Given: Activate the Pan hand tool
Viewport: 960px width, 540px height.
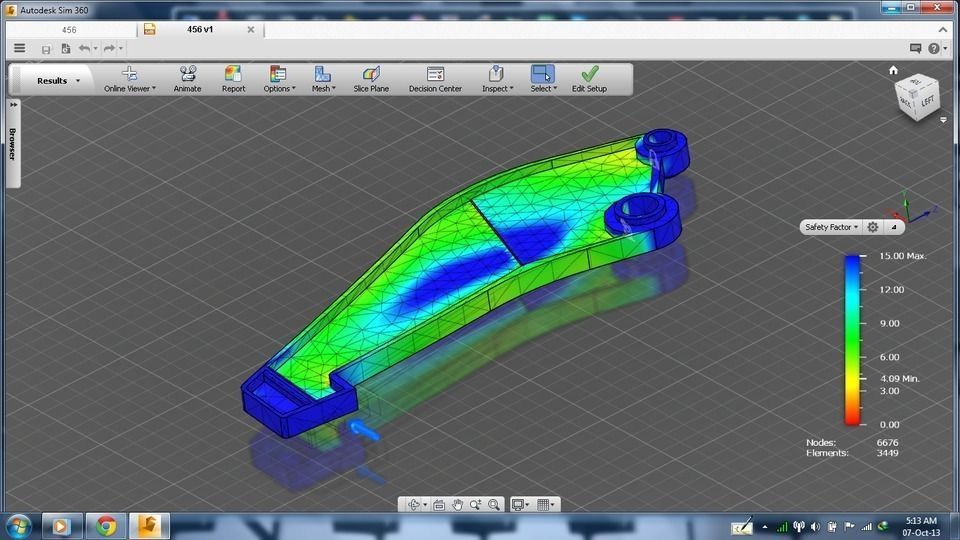Looking at the screenshot, I should point(457,504).
